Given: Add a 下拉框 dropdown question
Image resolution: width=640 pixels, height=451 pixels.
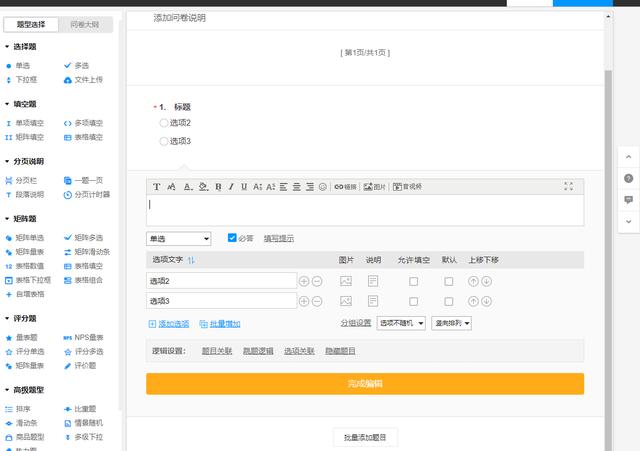Looking at the screenshot, I should (x=22, y=80).
